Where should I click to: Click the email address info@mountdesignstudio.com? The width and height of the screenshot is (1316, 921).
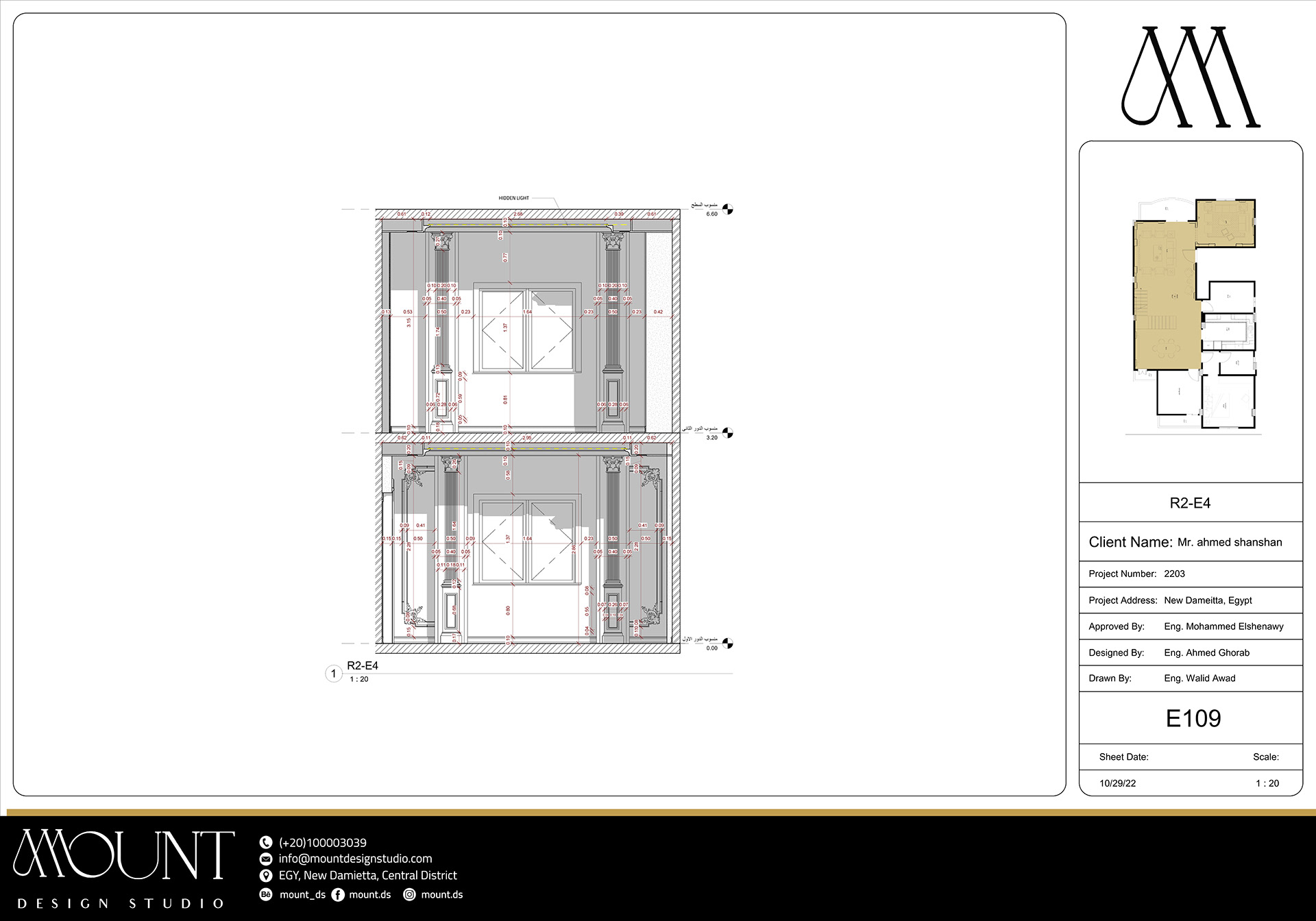355,859
